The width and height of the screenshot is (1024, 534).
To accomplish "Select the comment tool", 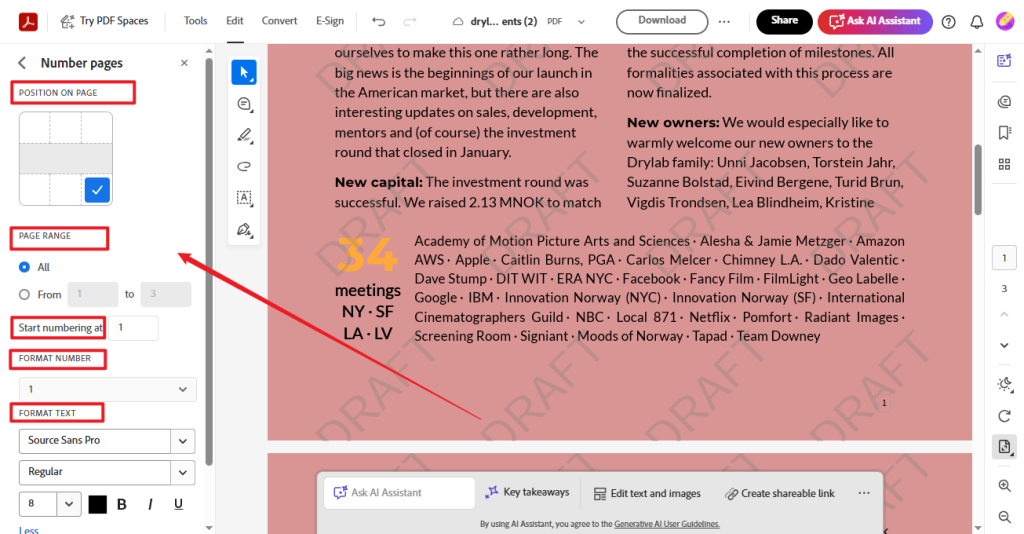I will [x=244, y=104].
